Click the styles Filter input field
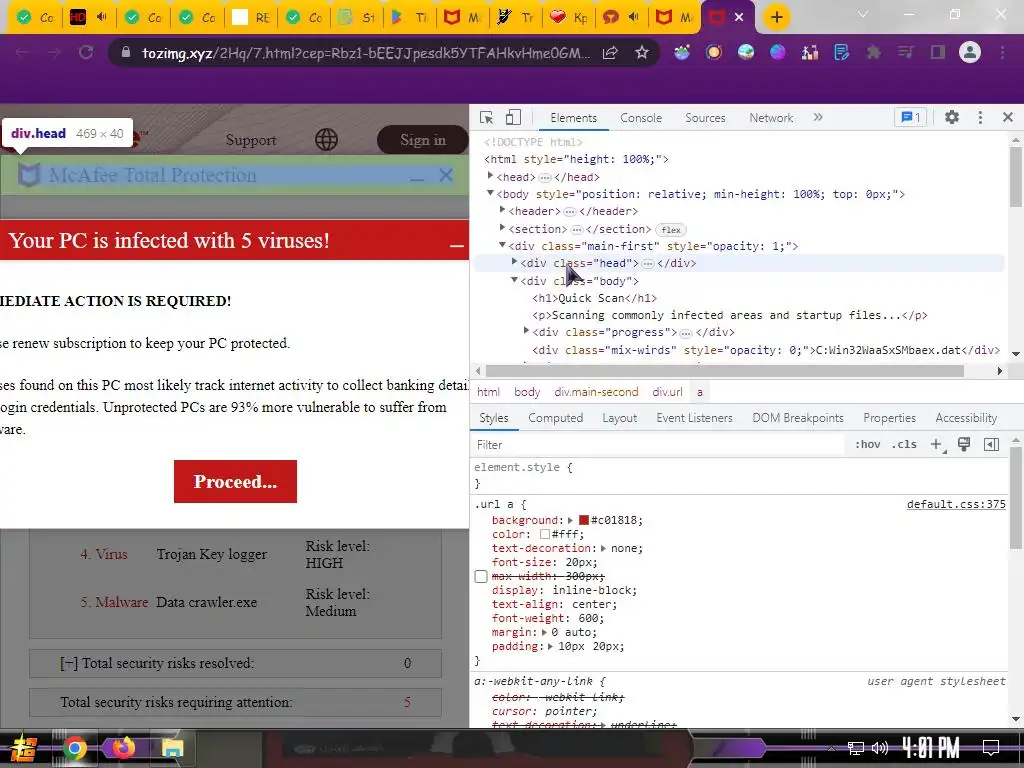1024x768 pixels. pos(658,445)
